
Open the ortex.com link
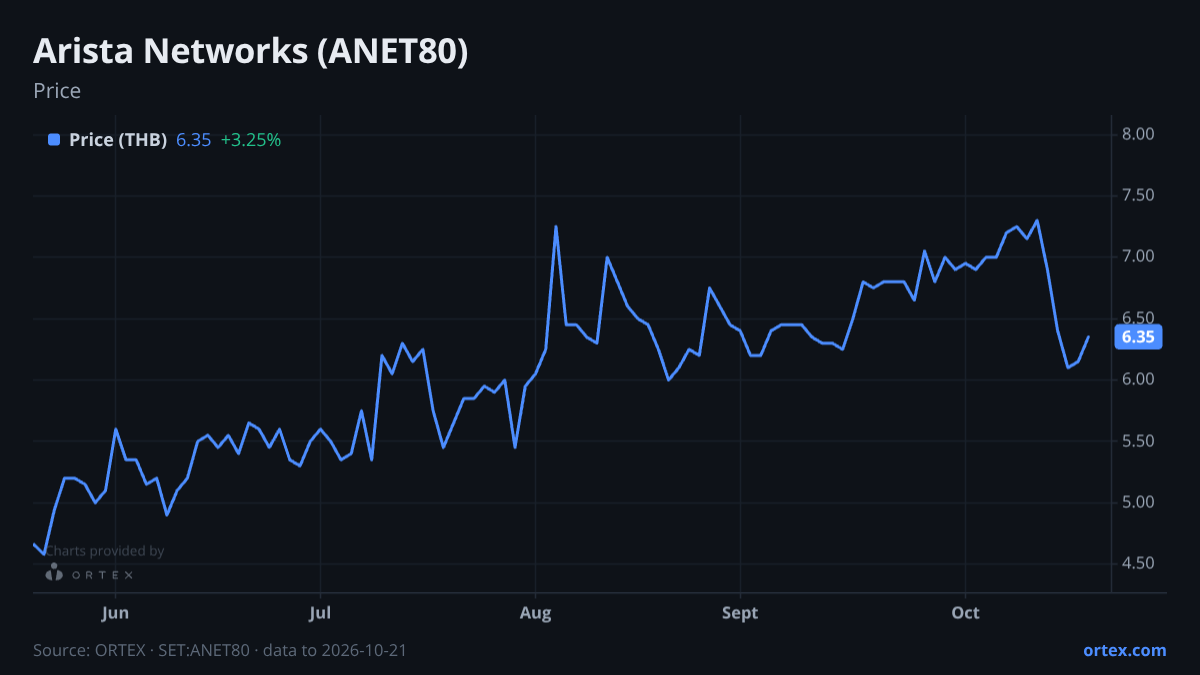tap(1124, 650)
